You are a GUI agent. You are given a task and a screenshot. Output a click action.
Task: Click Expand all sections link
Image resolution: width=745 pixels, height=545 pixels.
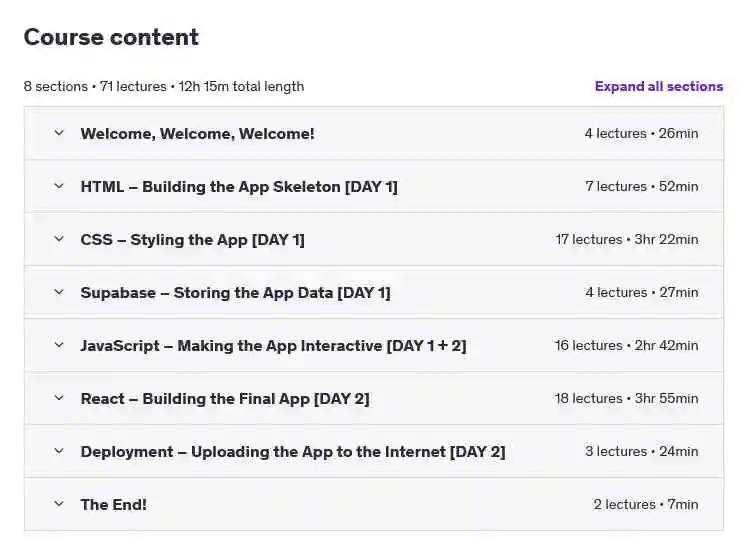pyautogui.click(x=659, y=86)
